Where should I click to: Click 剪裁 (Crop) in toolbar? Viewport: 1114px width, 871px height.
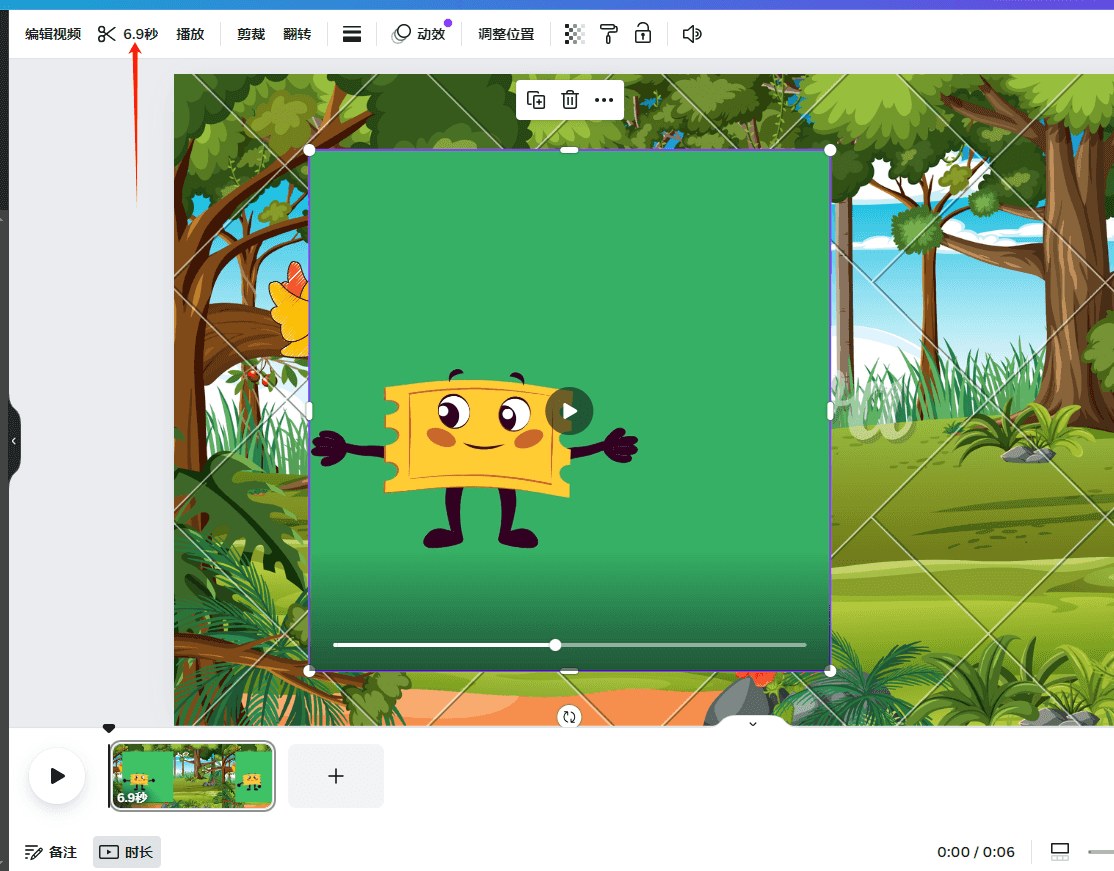coord(251,34)
